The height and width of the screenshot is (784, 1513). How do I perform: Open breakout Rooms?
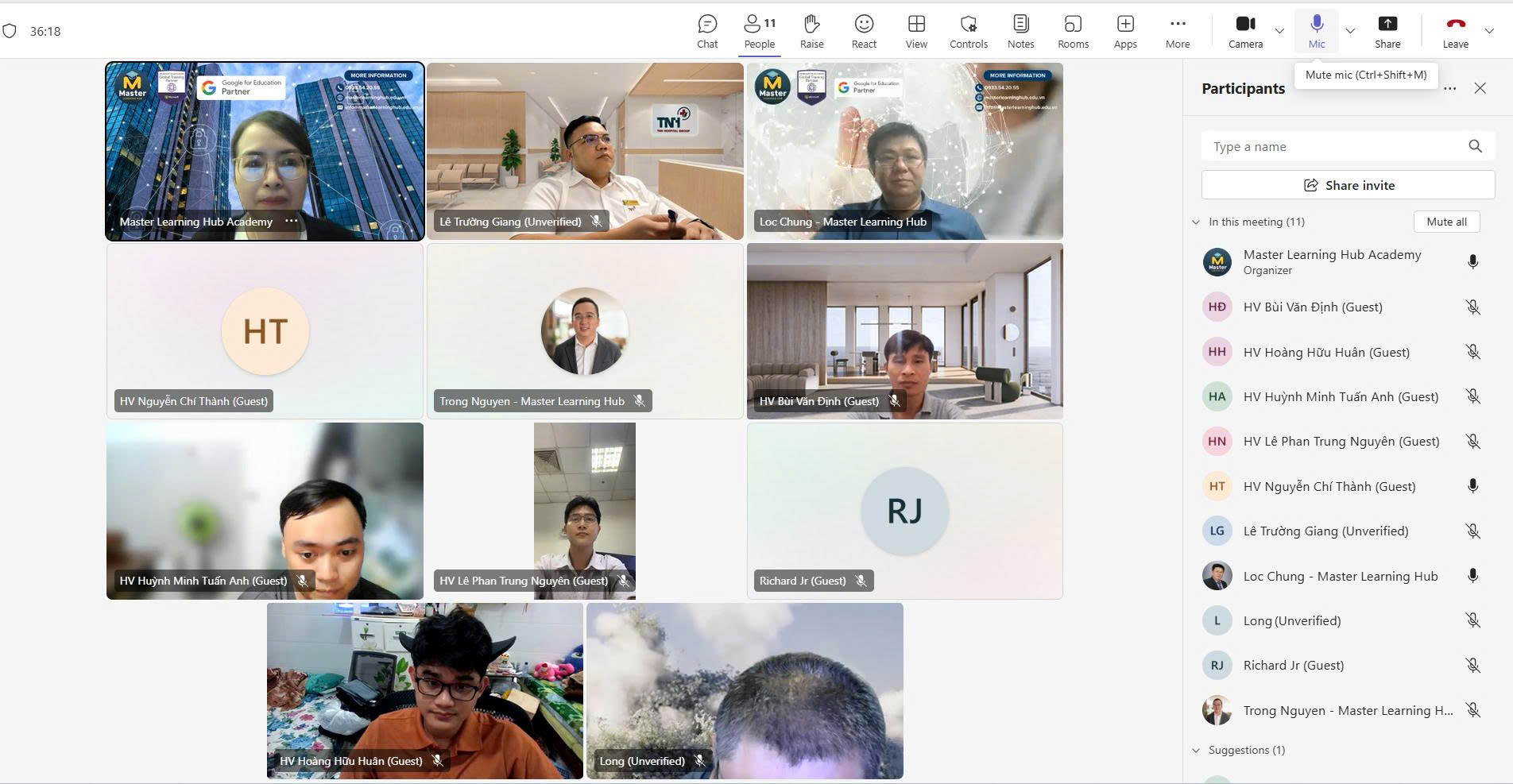tap(1073, 32)
